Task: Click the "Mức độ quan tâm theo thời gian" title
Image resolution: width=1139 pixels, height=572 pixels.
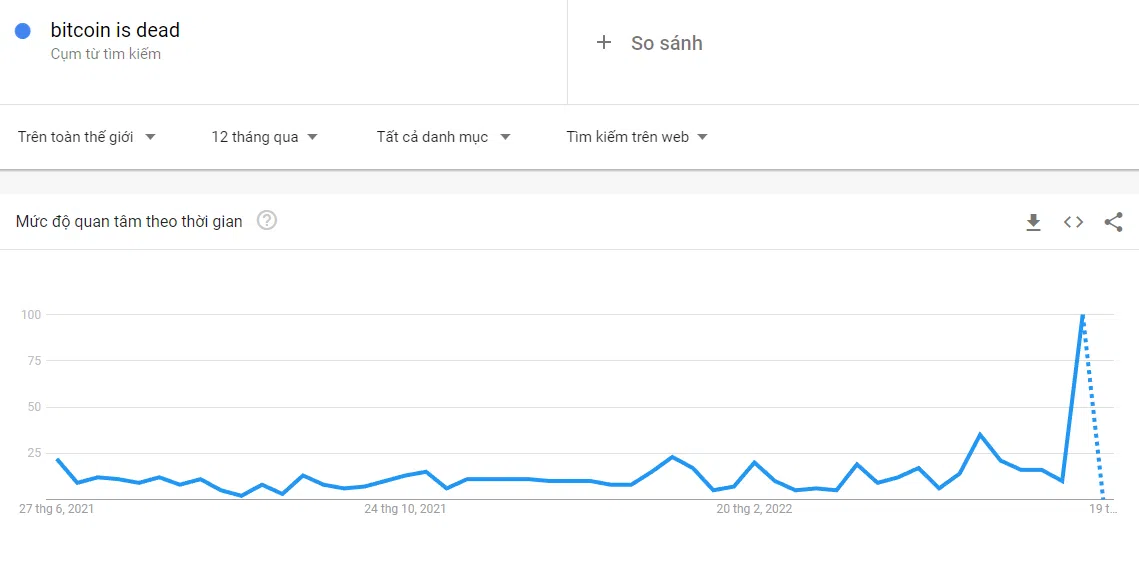Action: click(129, 222)
